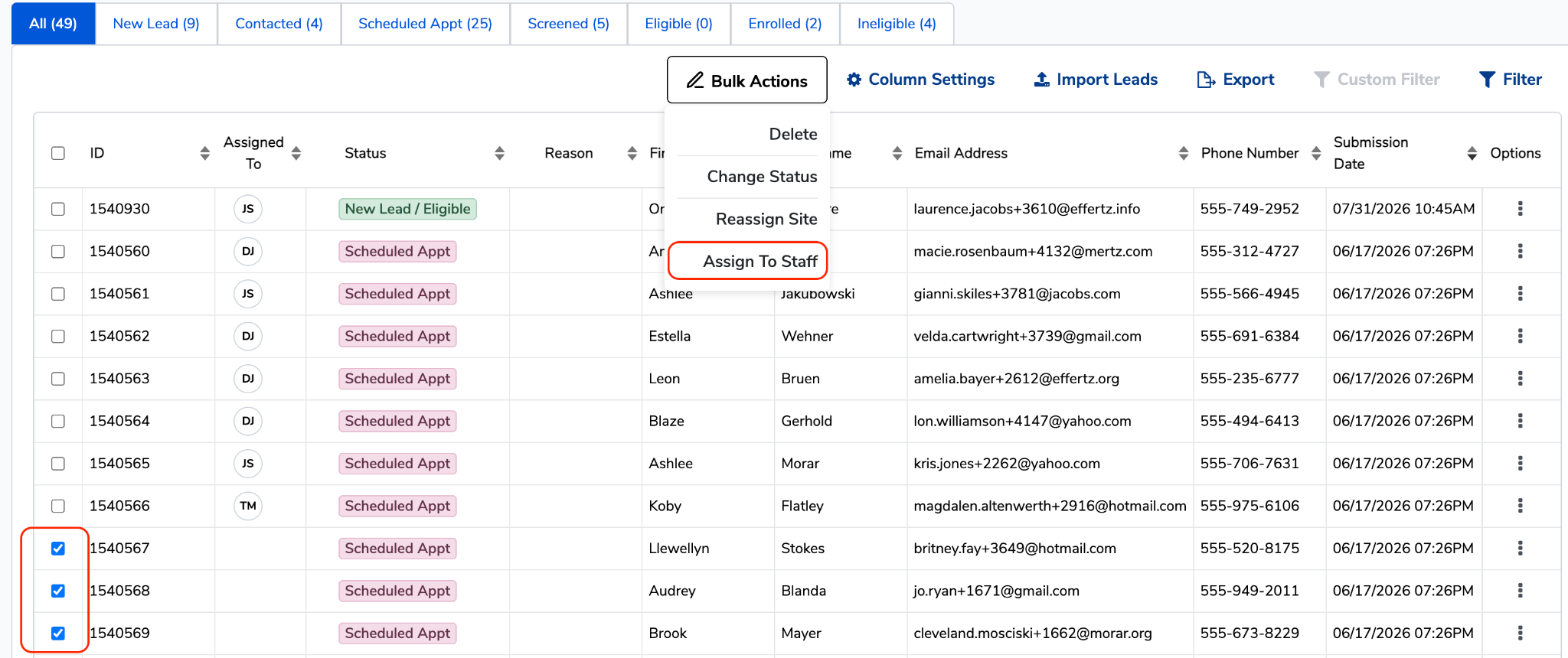Open options menu for lead 1540567
Viewport: 1568px width, 658px height.
point(1520,549)
